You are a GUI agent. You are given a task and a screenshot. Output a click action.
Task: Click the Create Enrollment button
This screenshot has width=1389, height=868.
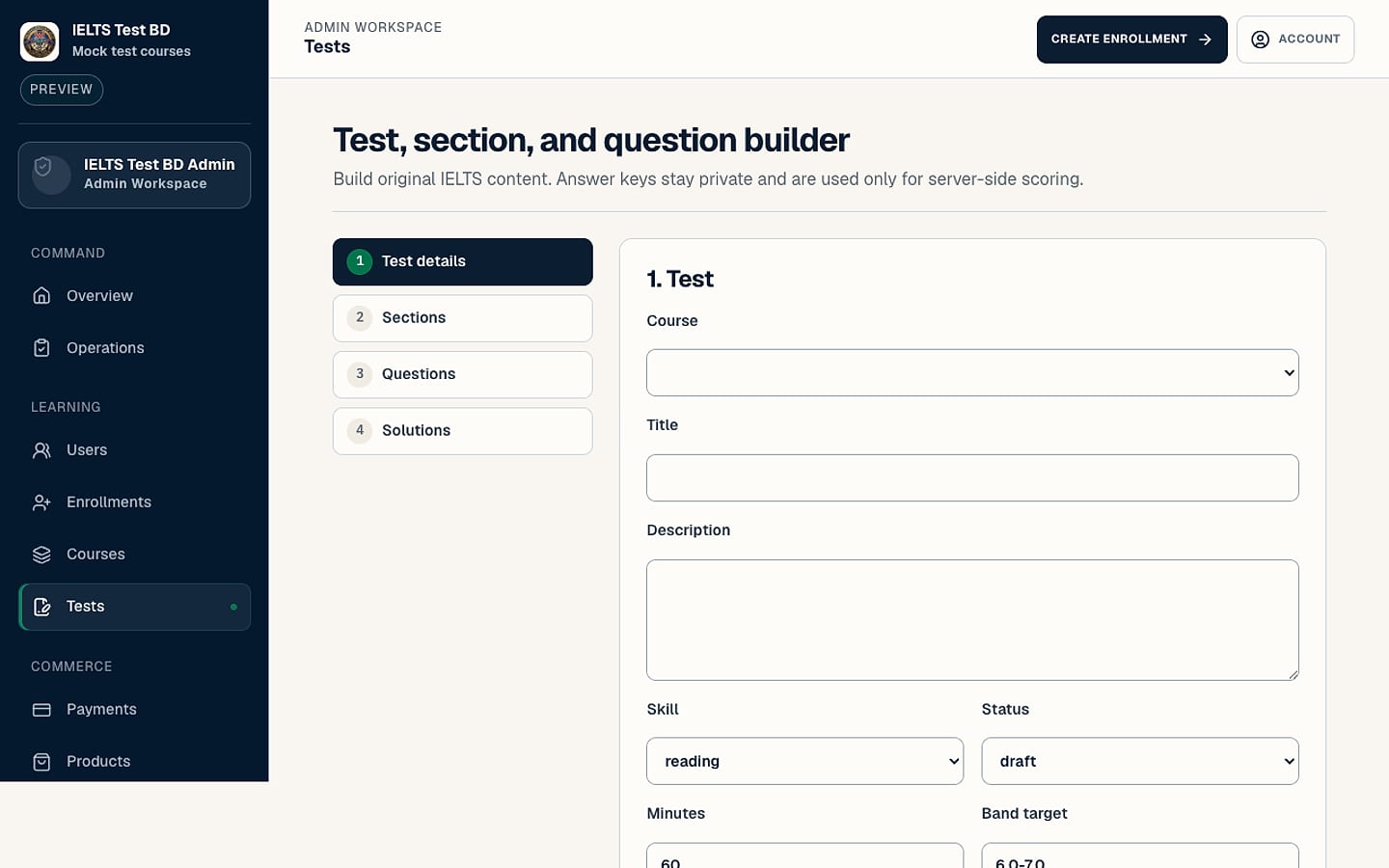tap(1131, 40)
